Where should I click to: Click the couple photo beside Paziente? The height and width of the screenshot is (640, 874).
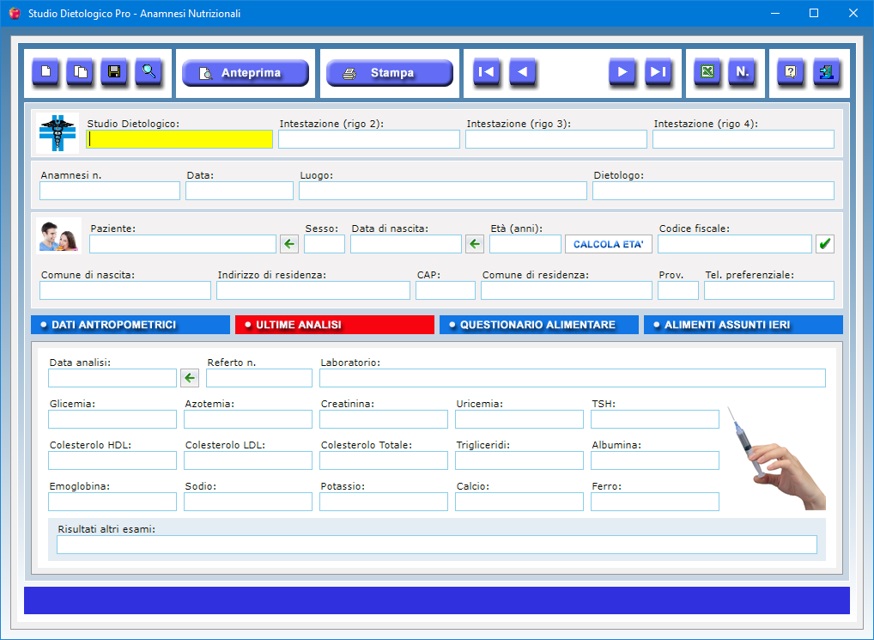(x=59, y=236)
